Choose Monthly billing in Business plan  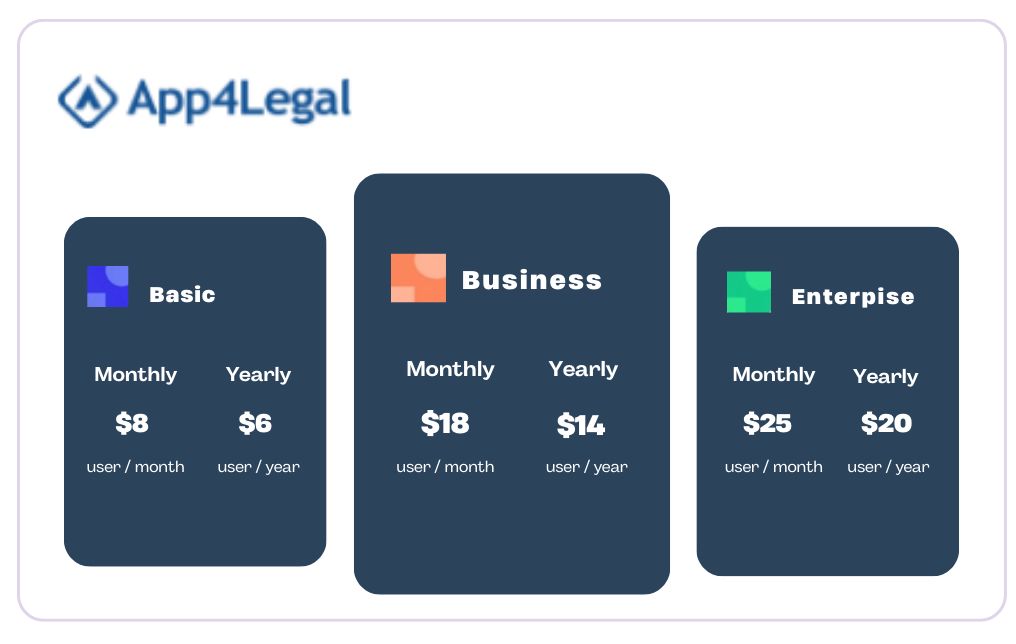pos(450,369)
